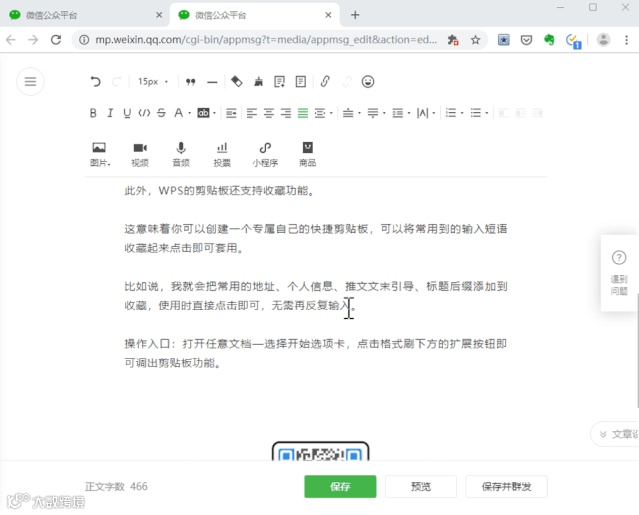Expand the background color dropdown arrow

tap(214, 113)
